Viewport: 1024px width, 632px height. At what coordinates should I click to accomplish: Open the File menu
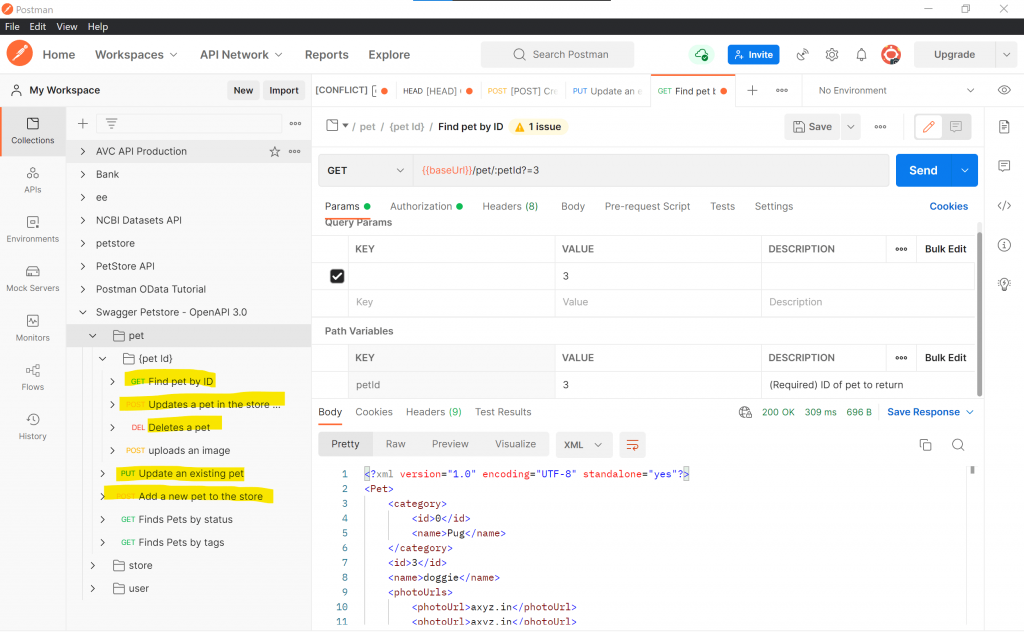pyautogui.click(x=12, y=27)
